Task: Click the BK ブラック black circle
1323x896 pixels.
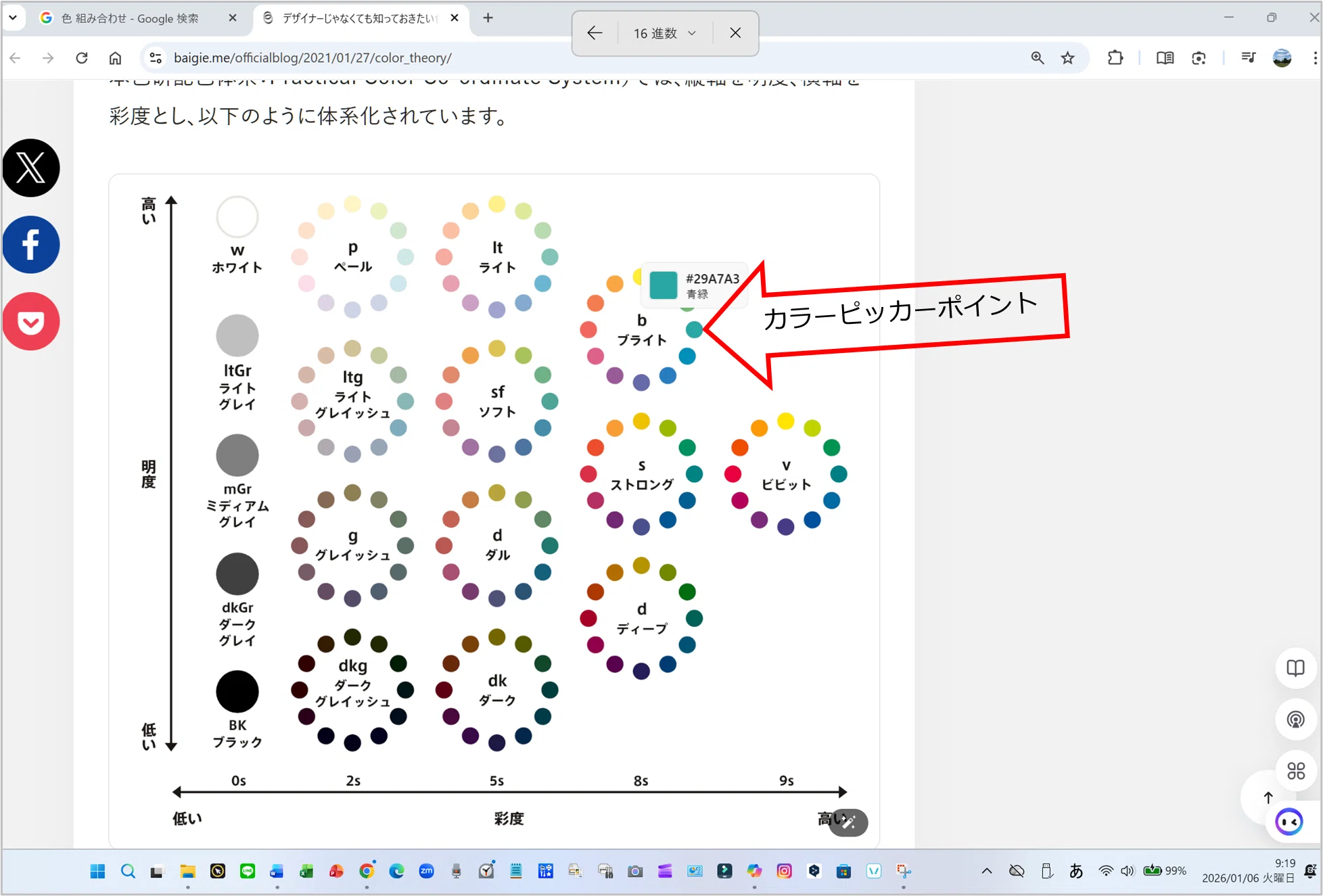Action: (237, 691)
